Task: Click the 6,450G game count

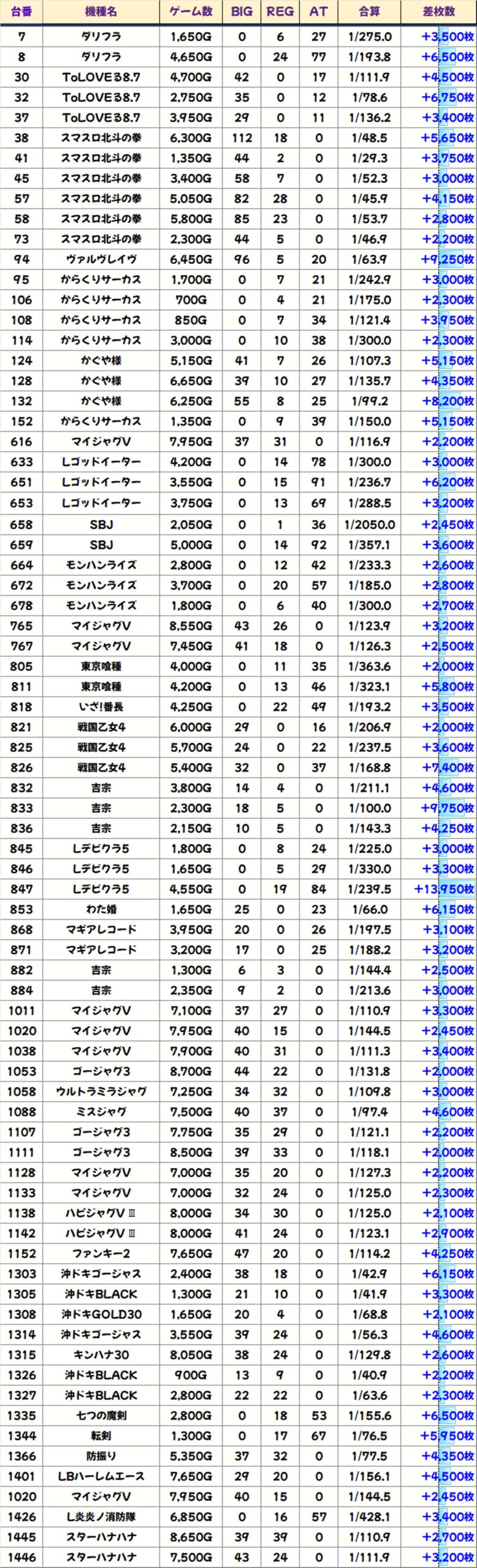Action: point(191,259)
